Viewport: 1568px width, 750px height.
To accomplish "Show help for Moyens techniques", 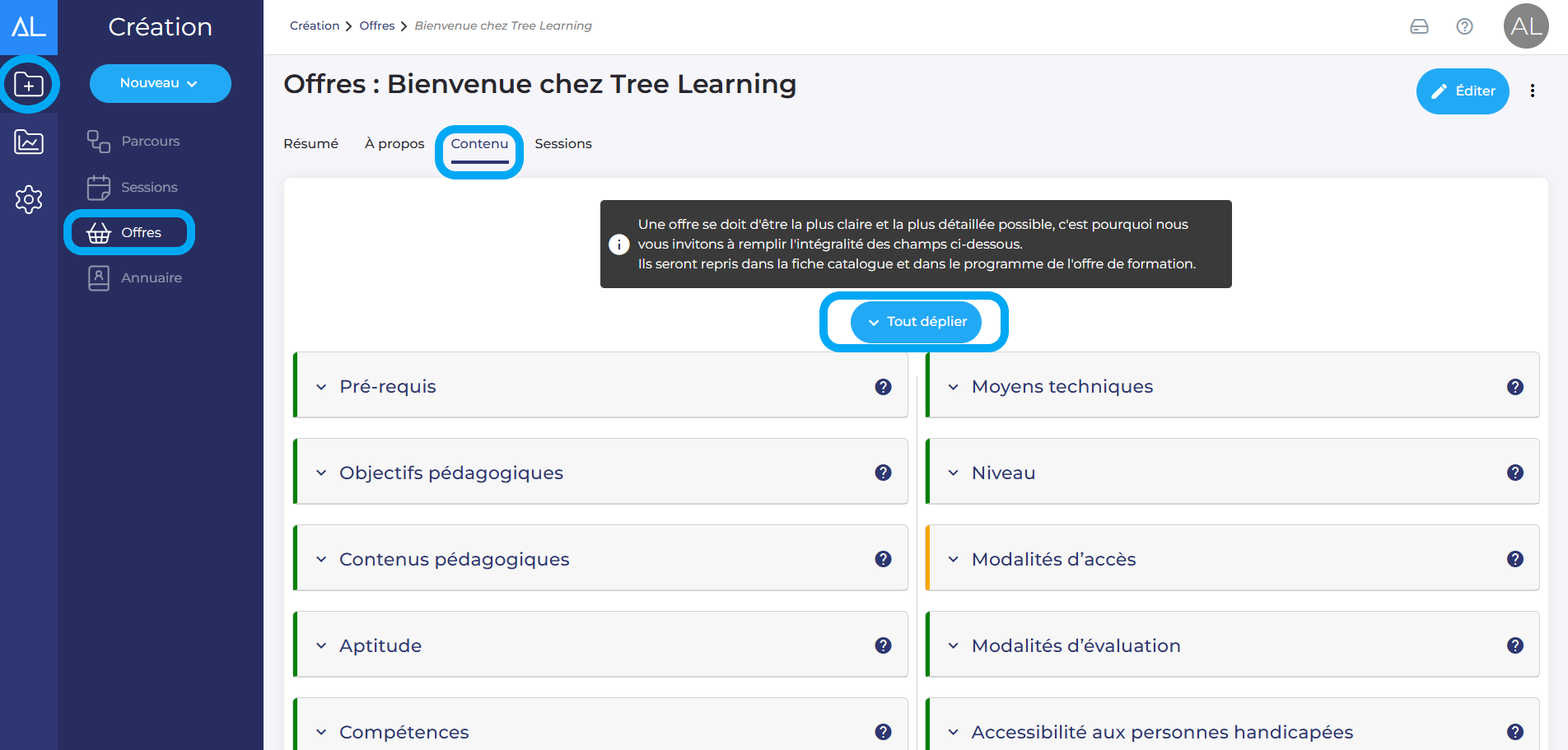I will tap(1514, 387).
